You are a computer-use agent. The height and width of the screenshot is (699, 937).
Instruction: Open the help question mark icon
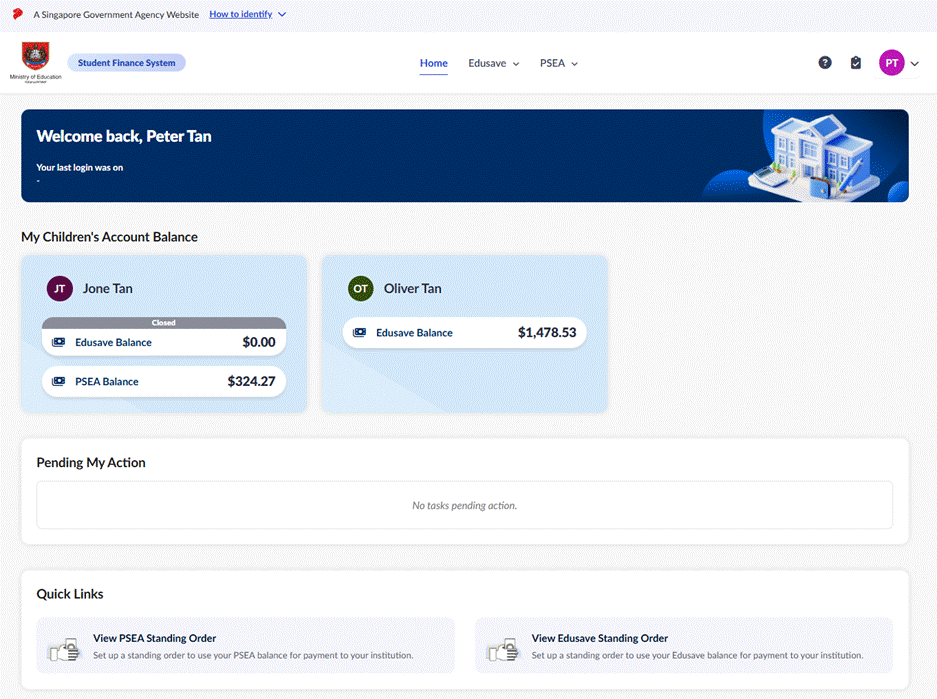(x=825, y=63)
